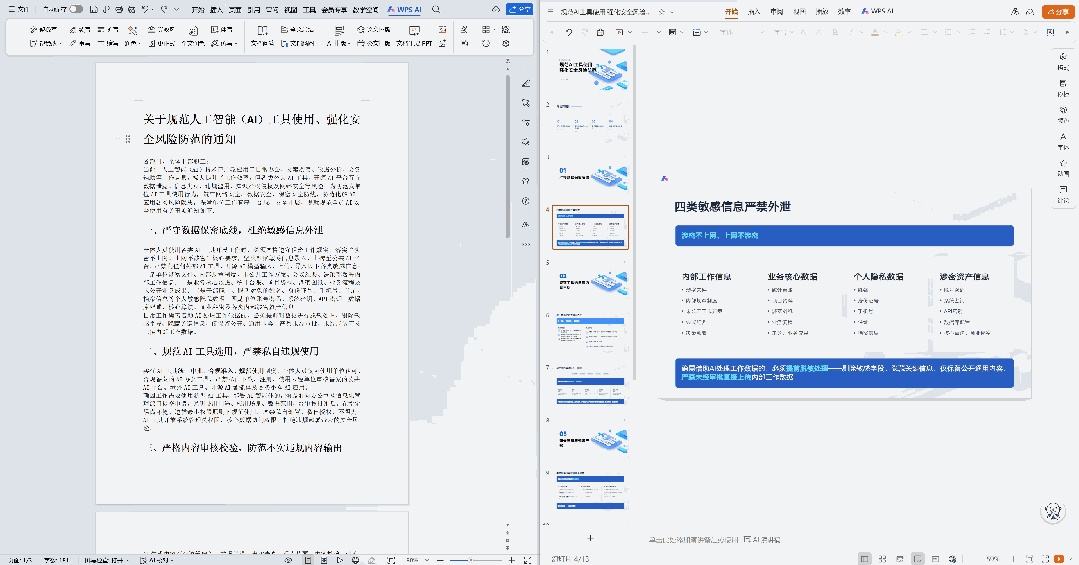The width and height of the screenshot is (1079, 565).
Task: Click the Writer zoom slider in status bar
Action: pyautogui.click(x=475, y=560)
